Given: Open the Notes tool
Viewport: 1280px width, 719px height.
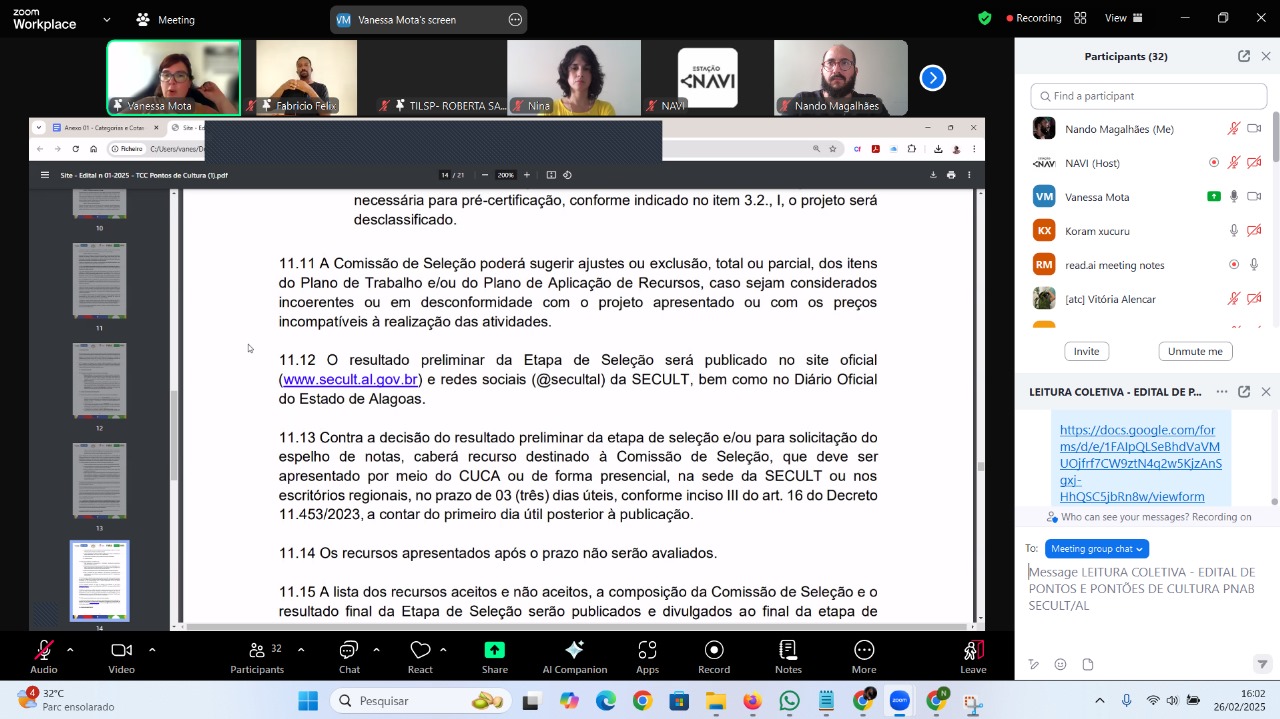Looking at the screenshot, I should pyautogui.click(x=788, y=657).
